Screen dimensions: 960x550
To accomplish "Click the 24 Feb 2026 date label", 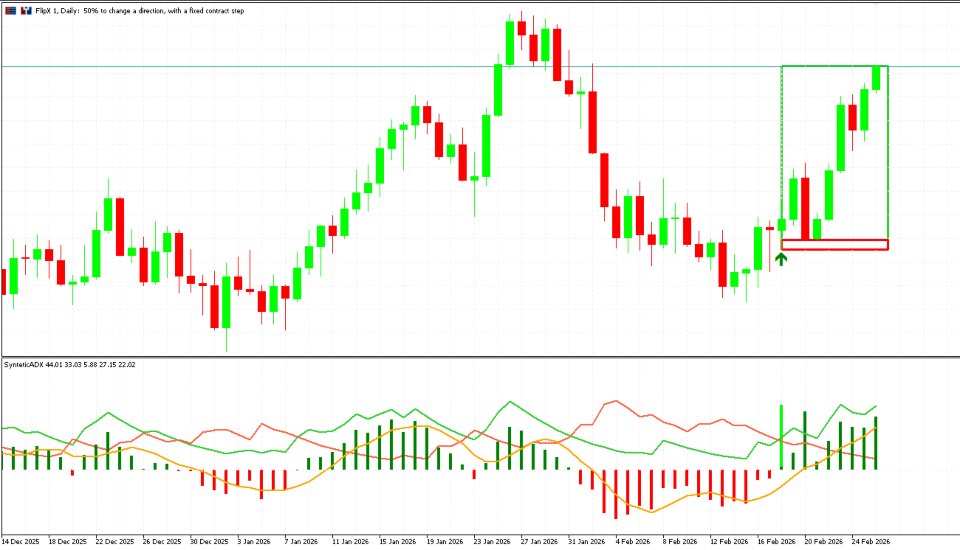I will point(871,541).
